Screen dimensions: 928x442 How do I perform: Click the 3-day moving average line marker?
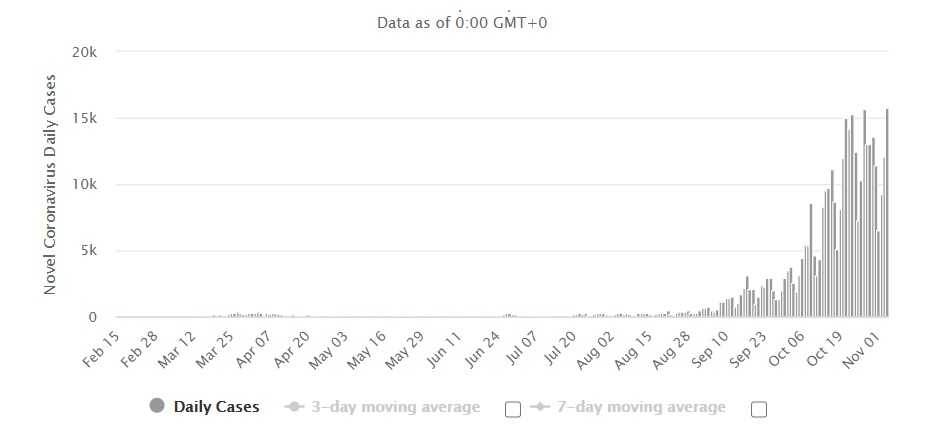295,407
